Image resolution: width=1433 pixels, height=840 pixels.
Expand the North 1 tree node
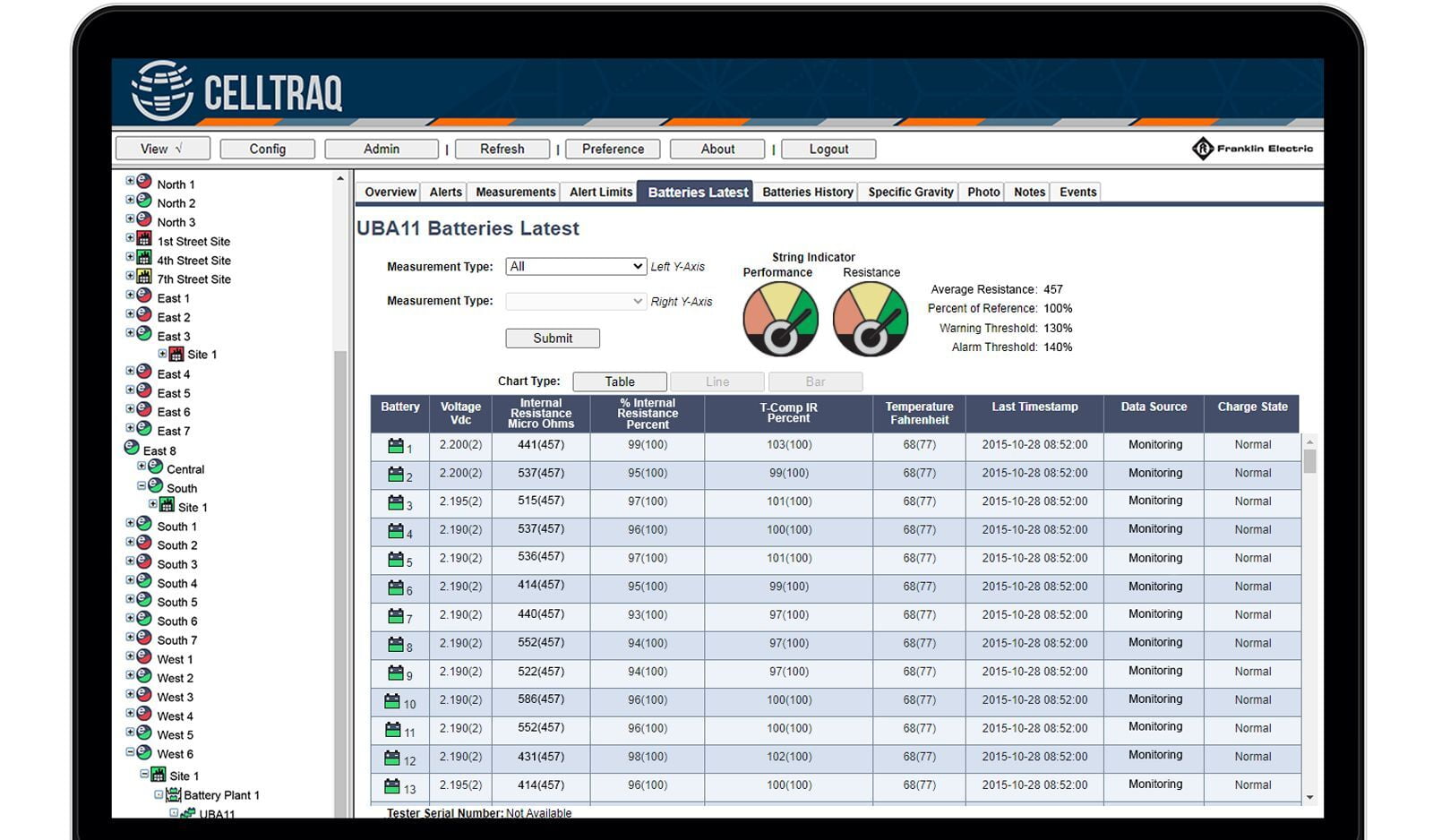[130, 181]
